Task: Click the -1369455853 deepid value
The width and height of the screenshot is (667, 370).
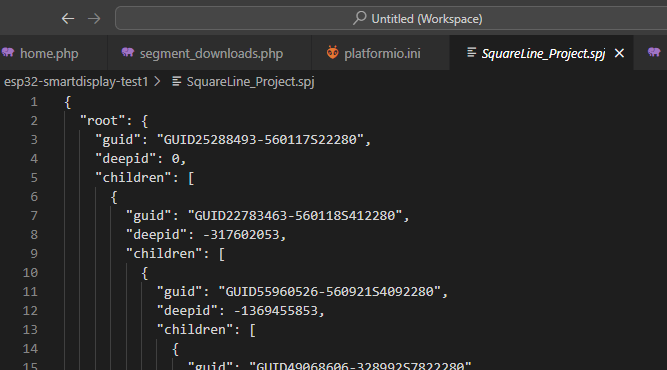Action: pos(276,311)
